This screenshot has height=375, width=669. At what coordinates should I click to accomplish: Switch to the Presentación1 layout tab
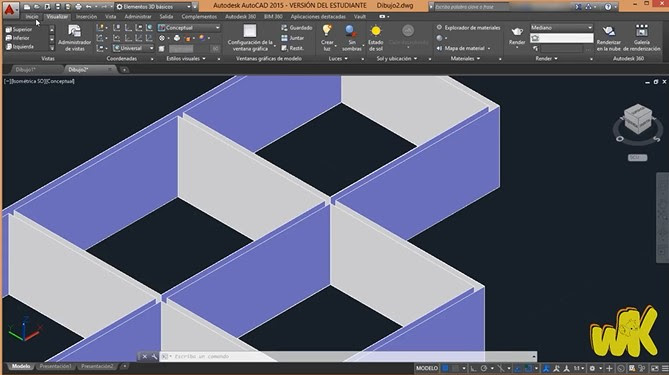click(x=55, y=366)
